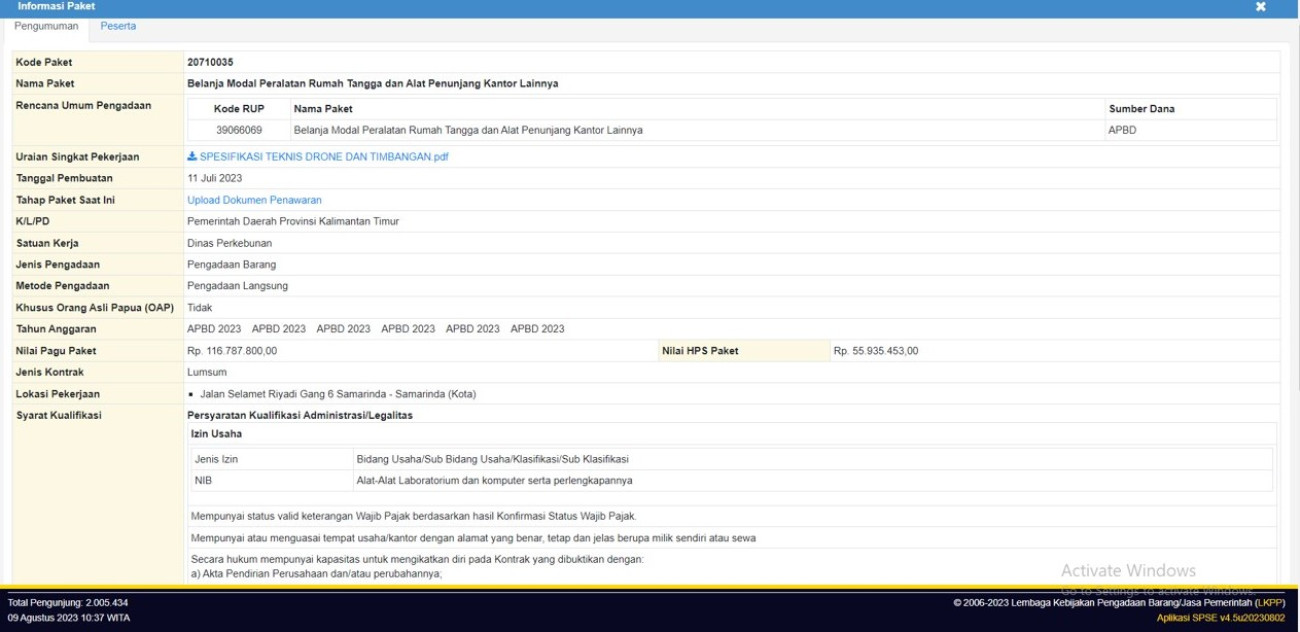Open the LKPP link in footer

click(x=1269, y=602)
